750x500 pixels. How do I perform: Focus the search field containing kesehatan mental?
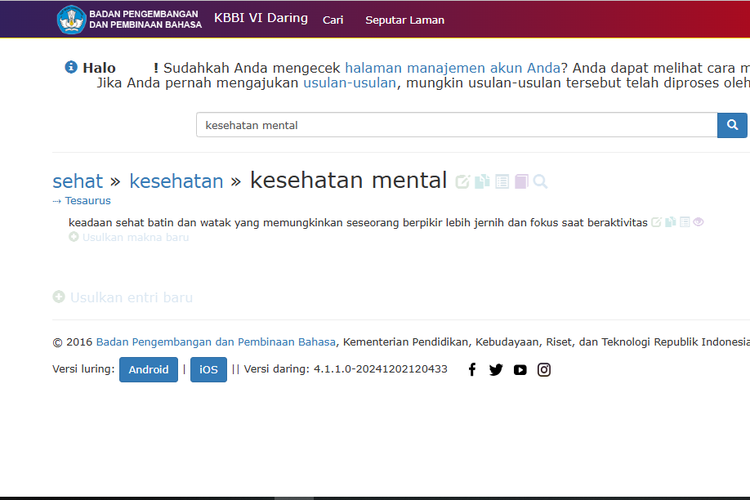[x=457, y=125]
